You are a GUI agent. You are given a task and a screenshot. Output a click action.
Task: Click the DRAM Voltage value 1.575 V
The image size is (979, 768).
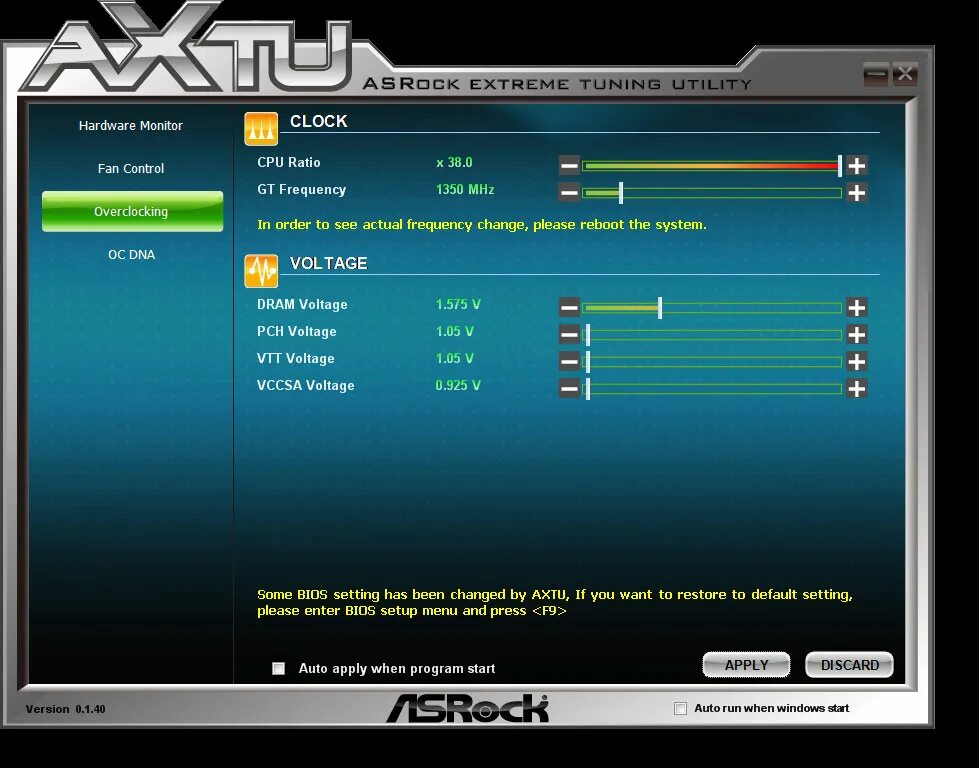pyautogui.click(x=458, y=304)
